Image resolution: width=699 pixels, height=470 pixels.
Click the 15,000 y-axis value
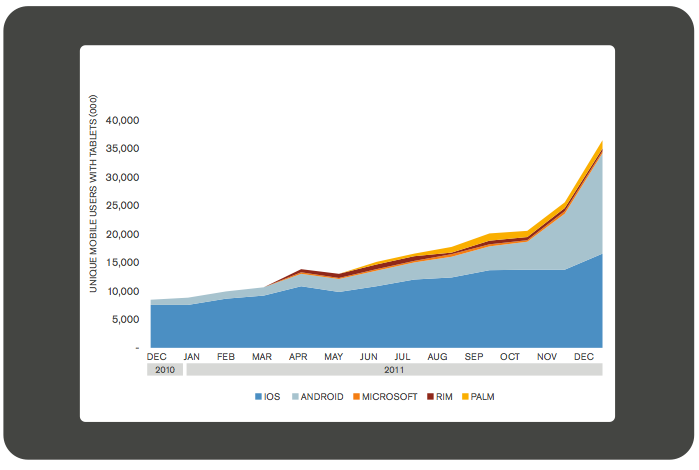click(x=122, y=263)
